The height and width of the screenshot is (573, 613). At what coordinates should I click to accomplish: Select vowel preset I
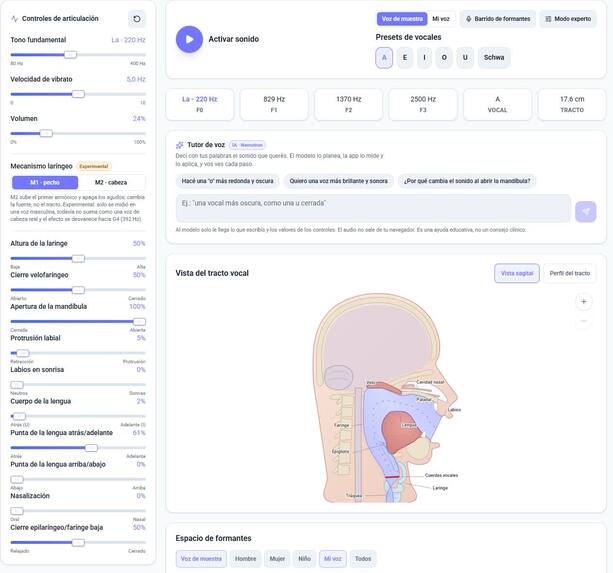point(424,57)
